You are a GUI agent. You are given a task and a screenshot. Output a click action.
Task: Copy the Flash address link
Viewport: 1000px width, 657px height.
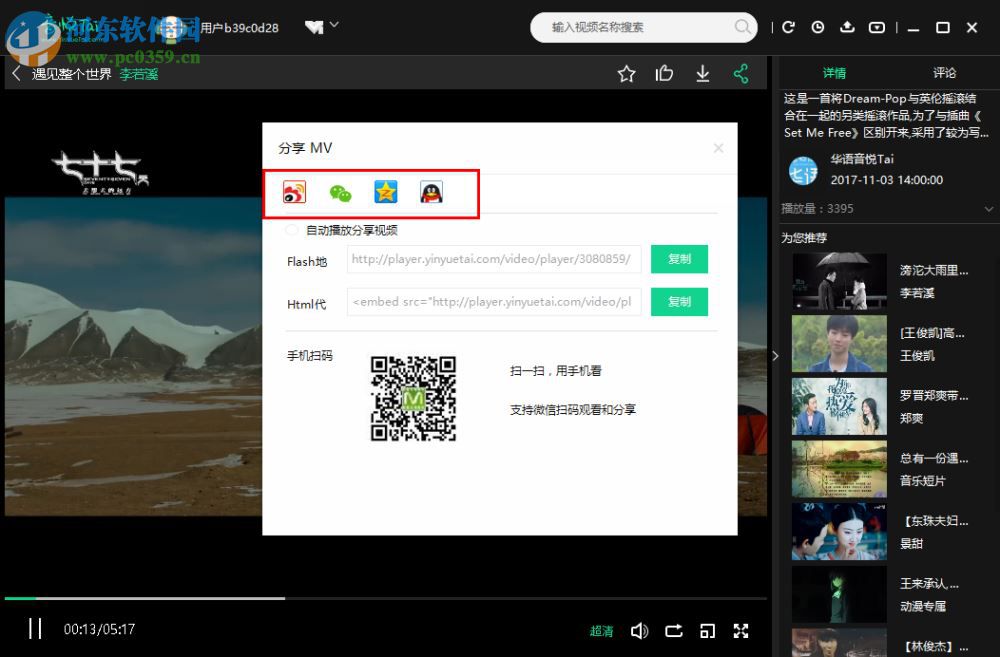pos(679,259)
